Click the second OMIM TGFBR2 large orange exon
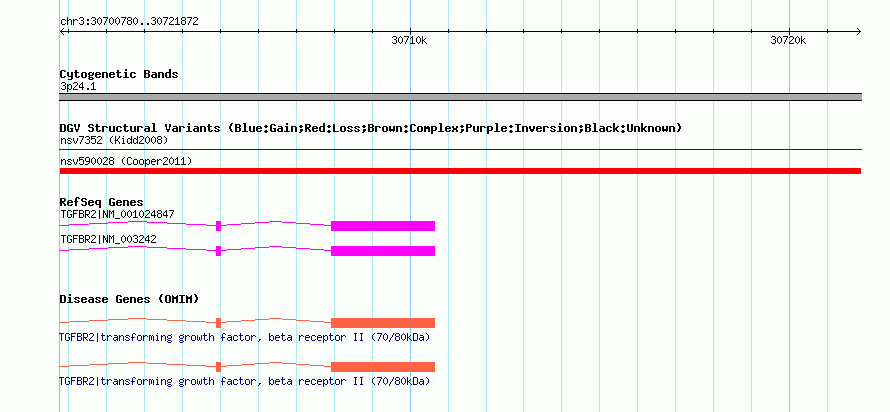The width and height of the screenshot is (890, 412). pos(383,367)
